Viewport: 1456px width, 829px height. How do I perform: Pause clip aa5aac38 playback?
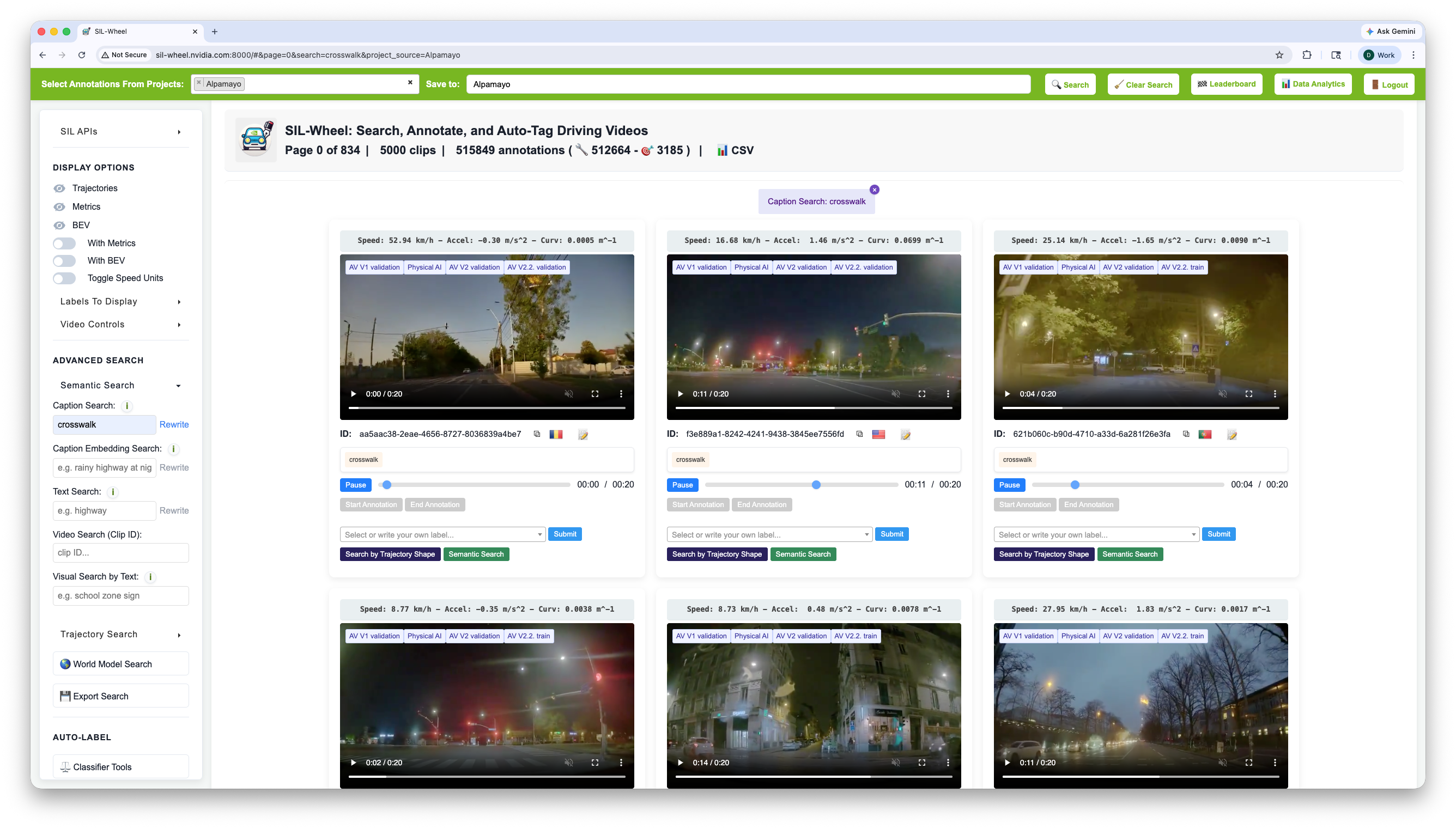(x=355, y=485)
